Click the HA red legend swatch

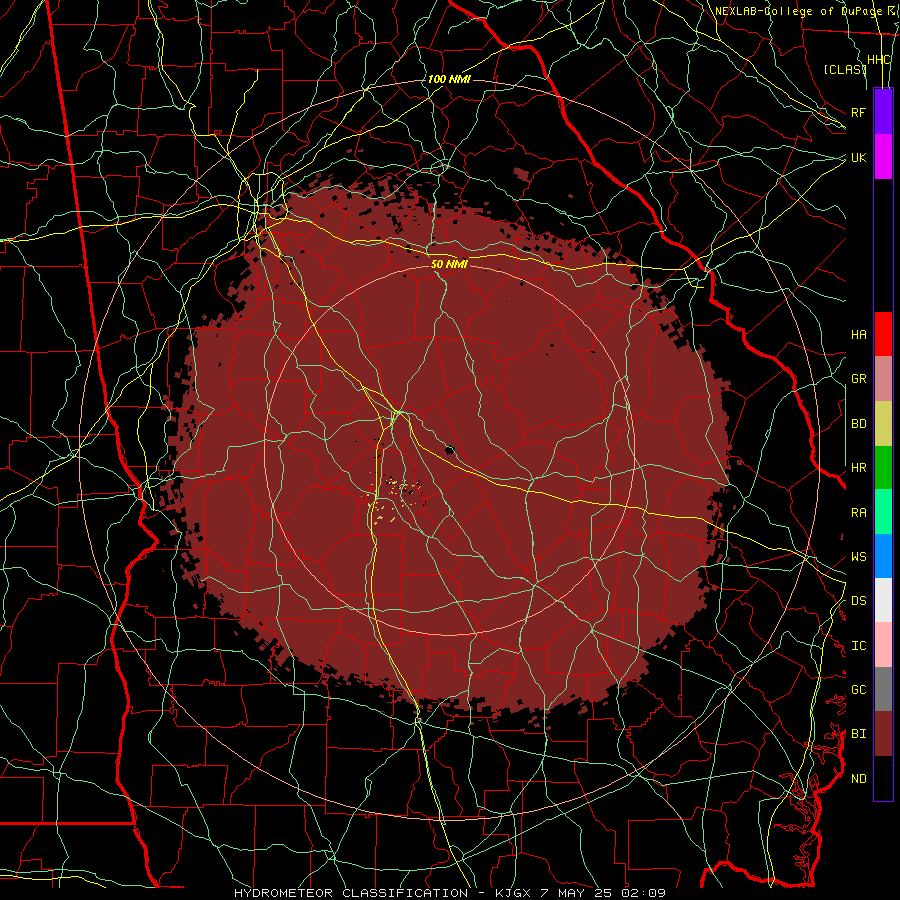pyautogui.click(x=883, y=333)
